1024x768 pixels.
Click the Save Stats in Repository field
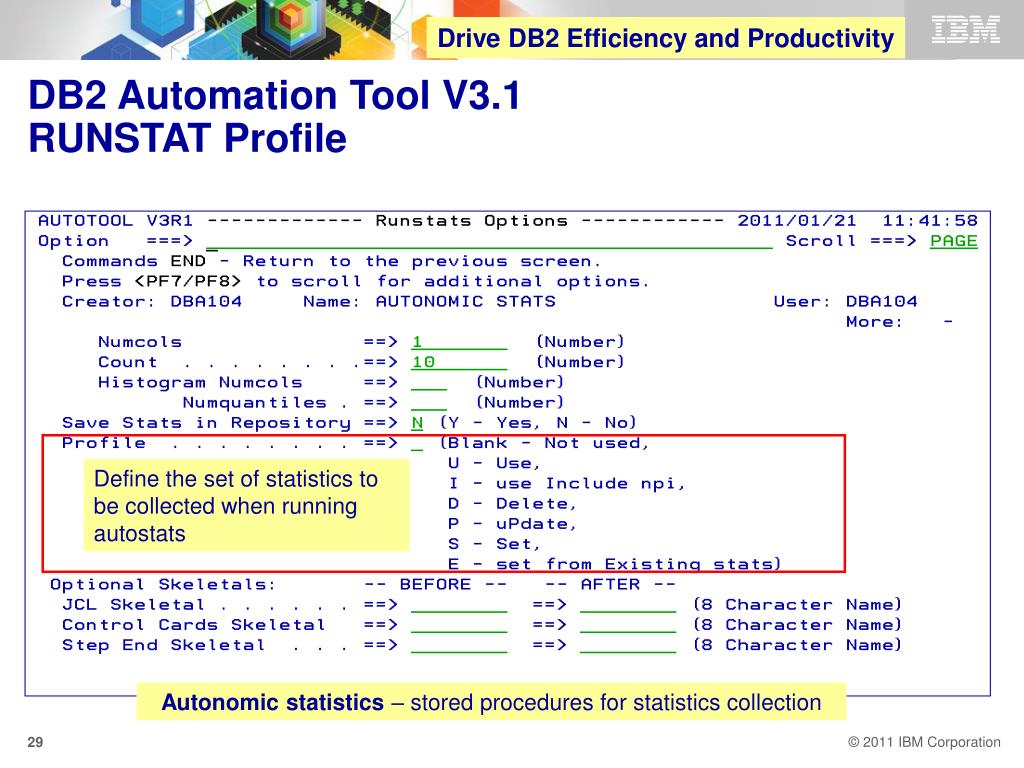417,423
